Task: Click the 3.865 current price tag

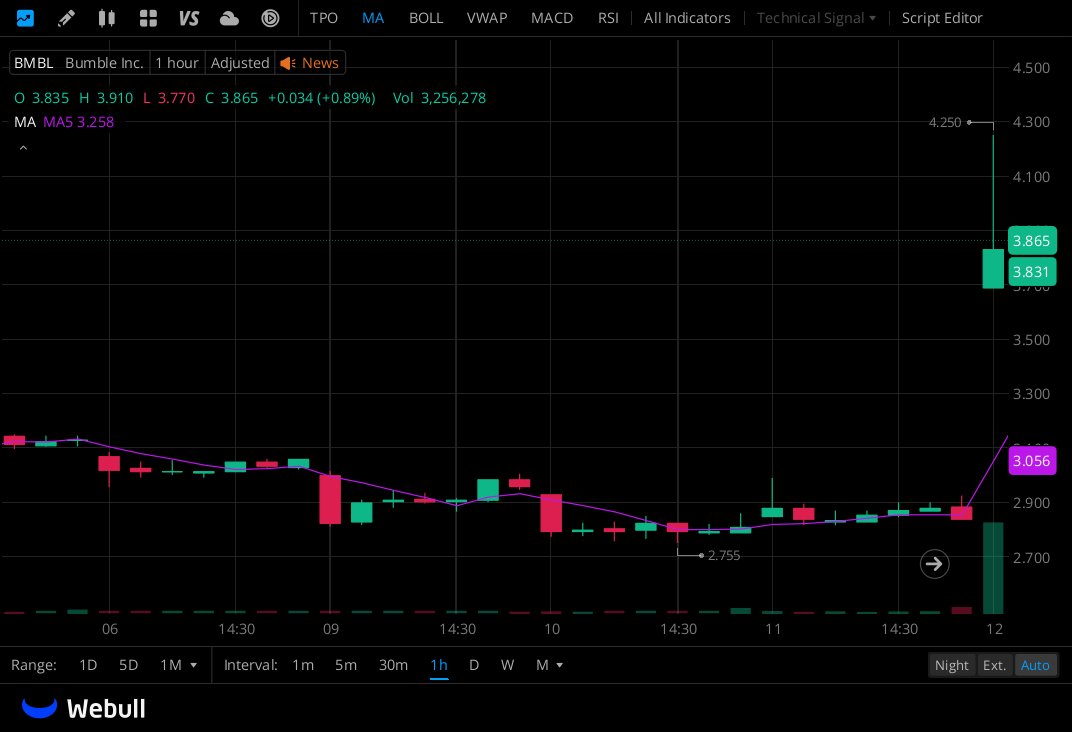Action: pos(1032,241)
